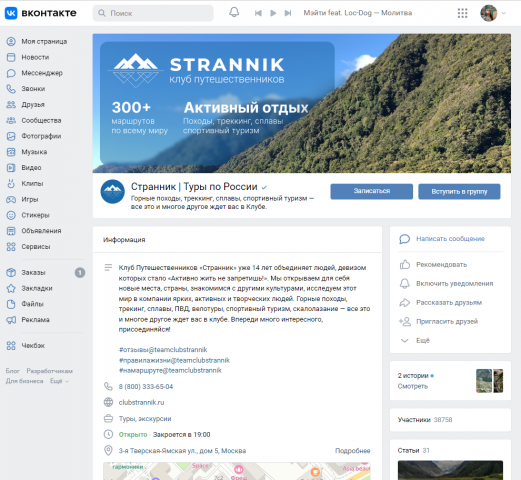Click the current track title Мэйти feat. Loc-Dog
This screenshot has width=521, height=480.
point(358,13)
